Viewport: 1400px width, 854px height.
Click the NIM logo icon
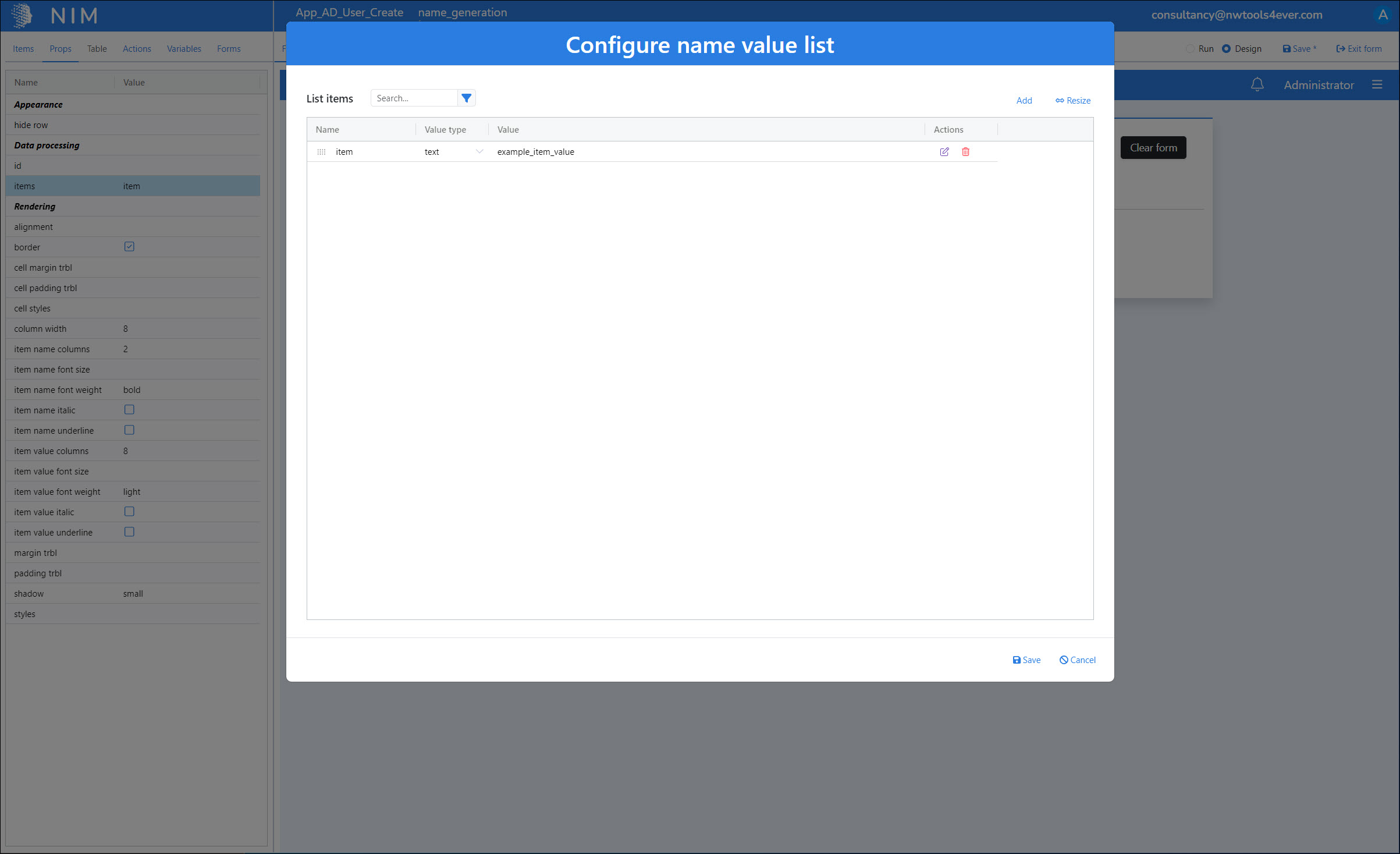(22, 15)
